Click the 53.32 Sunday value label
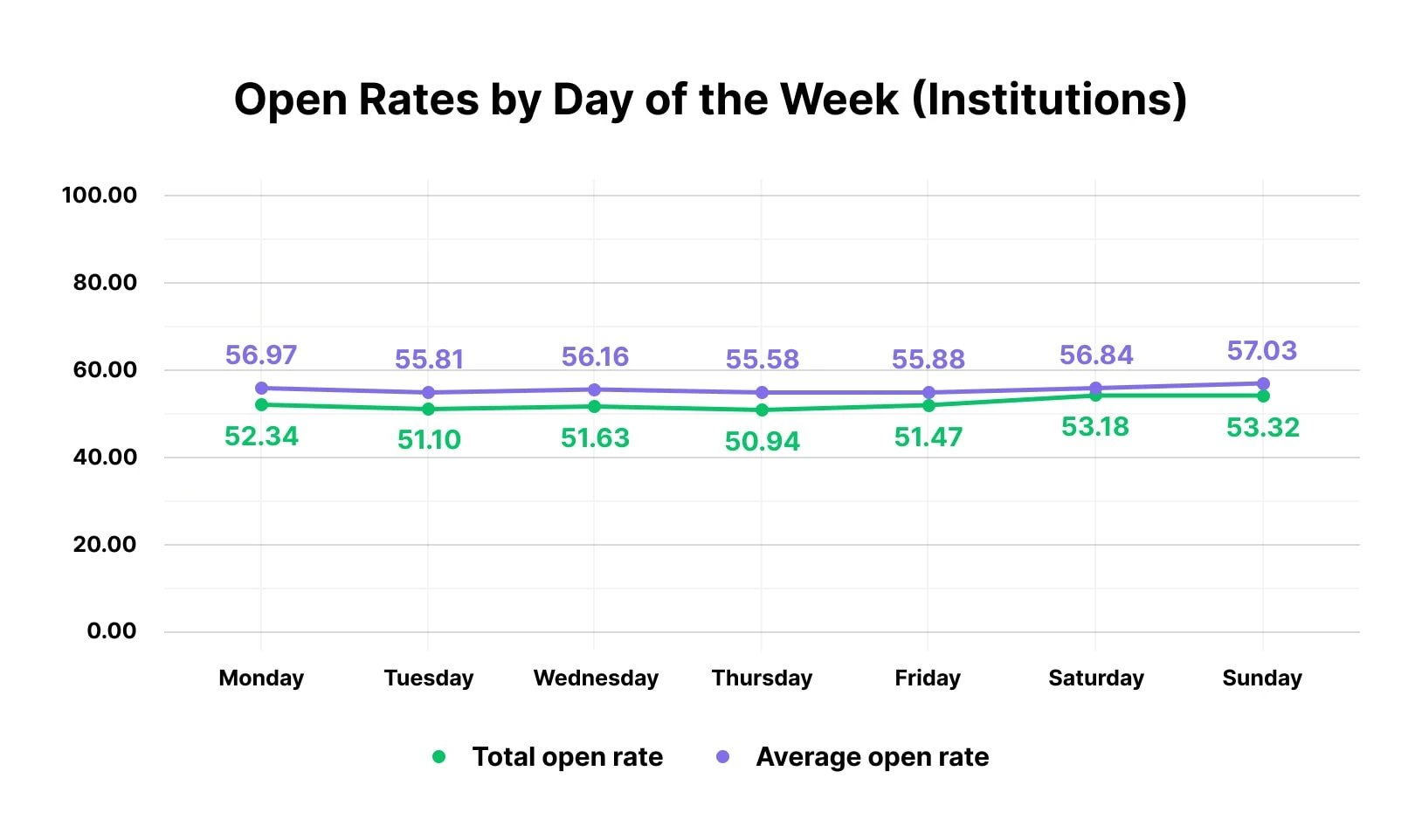 tap(1263, 428)
